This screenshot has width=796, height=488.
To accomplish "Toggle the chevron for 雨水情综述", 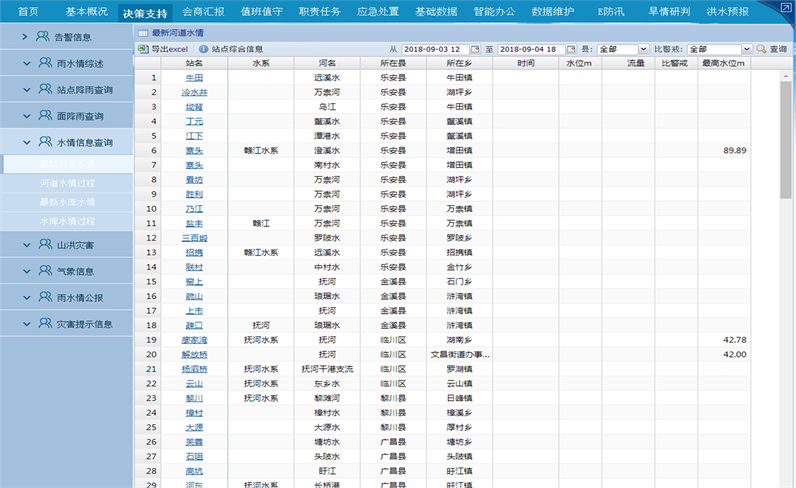I will pyautogui.click(x=27, y=63).
